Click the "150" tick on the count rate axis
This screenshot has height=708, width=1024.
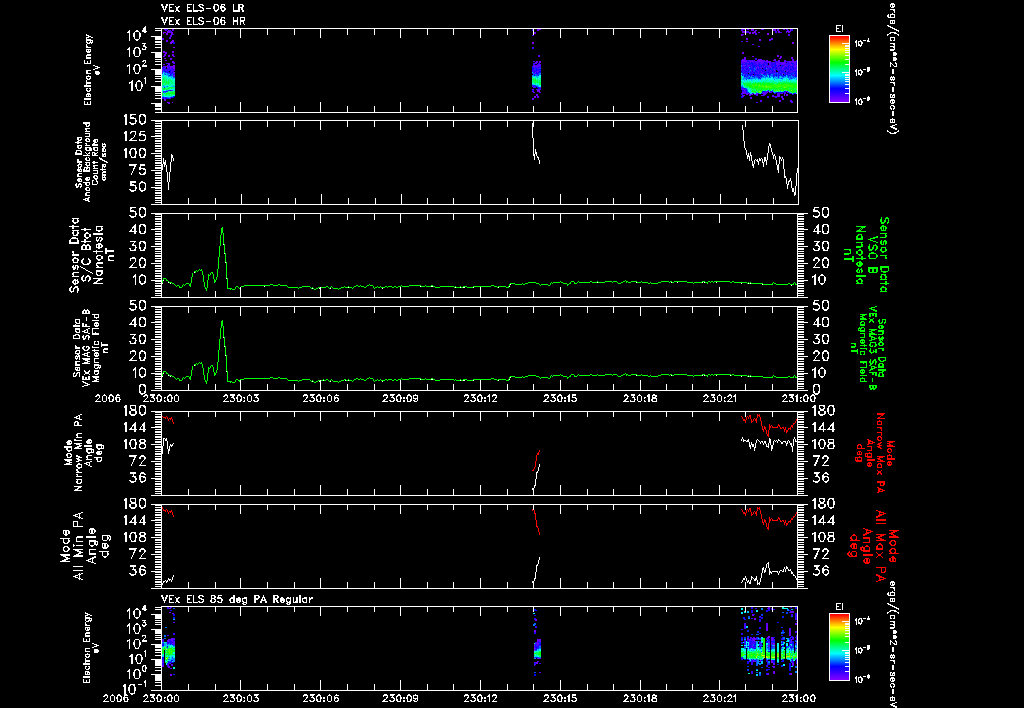coord(133,121)
